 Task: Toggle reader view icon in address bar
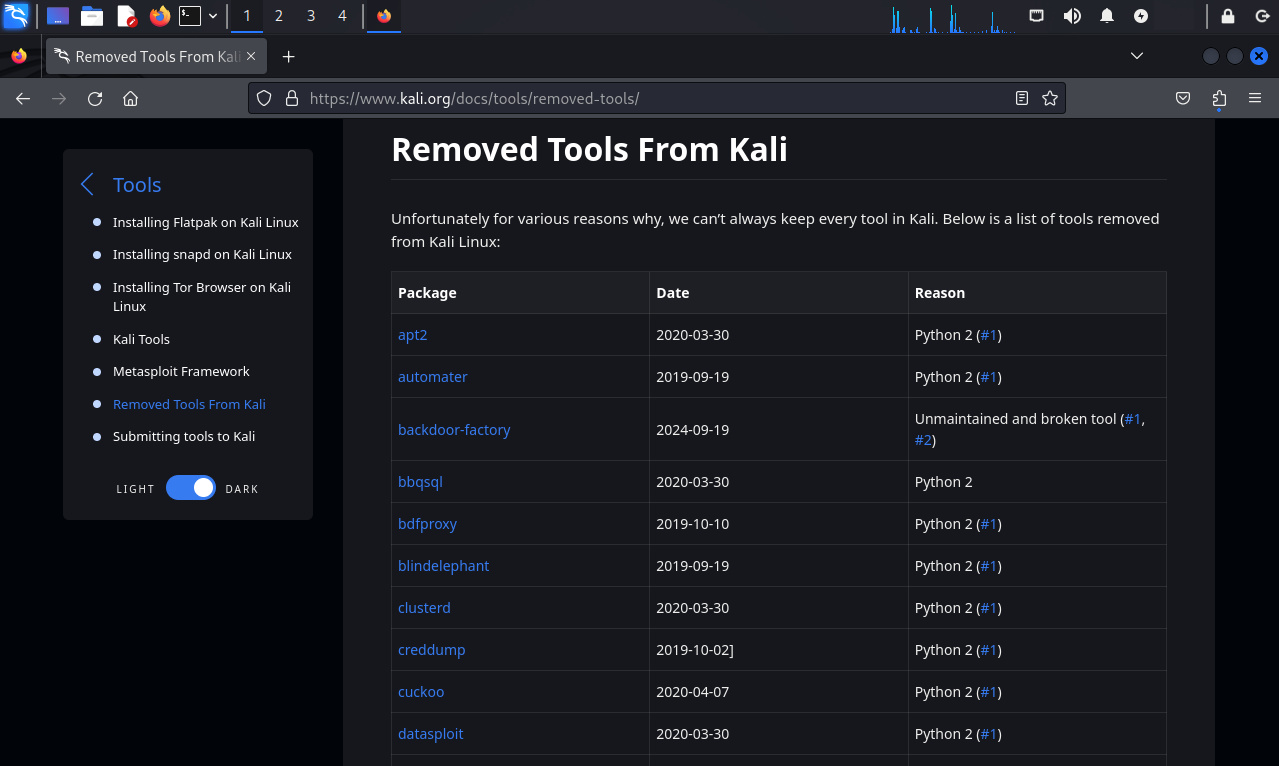pyautogui.click(x=1021, y=98)
